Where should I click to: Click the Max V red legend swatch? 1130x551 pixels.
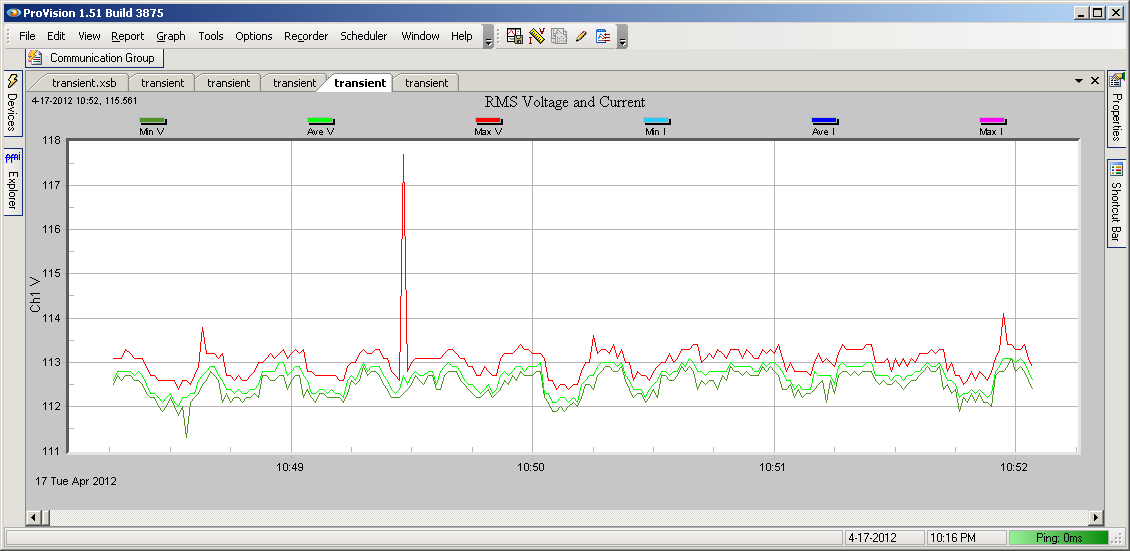(489, 122)
